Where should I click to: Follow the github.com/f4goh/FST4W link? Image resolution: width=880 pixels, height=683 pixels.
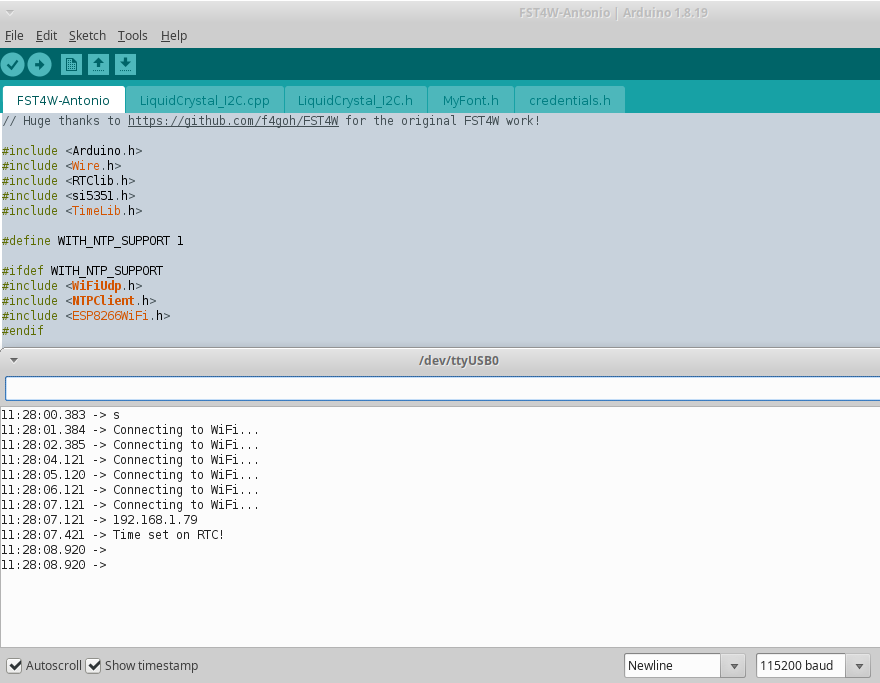pyautogui.click(x=233, y=121)
